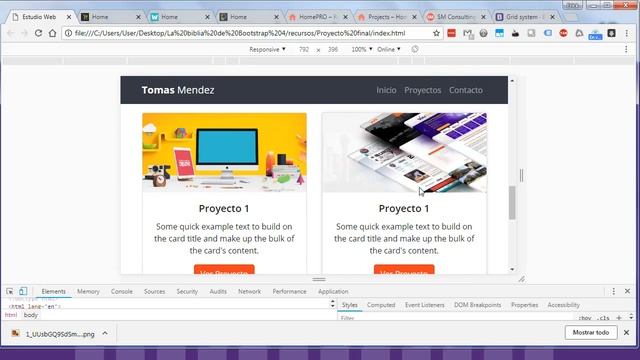Image resolution: width=640 pixels, height=360 pixels.
Task: Reload the page with the refresh icon
Action: click(x=38, y=33)
